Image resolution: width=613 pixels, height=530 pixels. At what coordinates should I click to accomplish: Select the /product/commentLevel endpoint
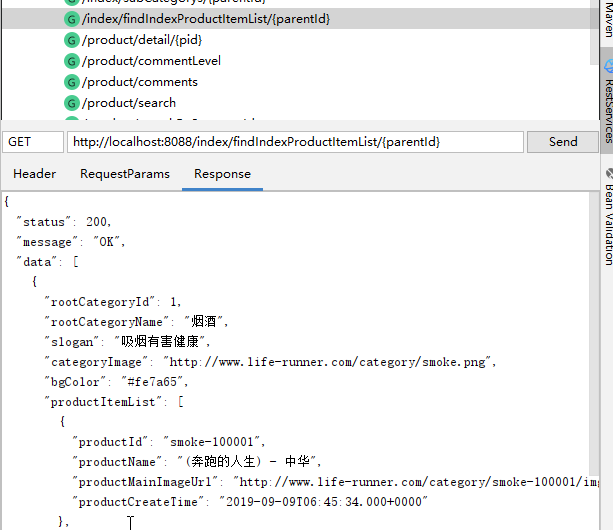pos(151,61)
